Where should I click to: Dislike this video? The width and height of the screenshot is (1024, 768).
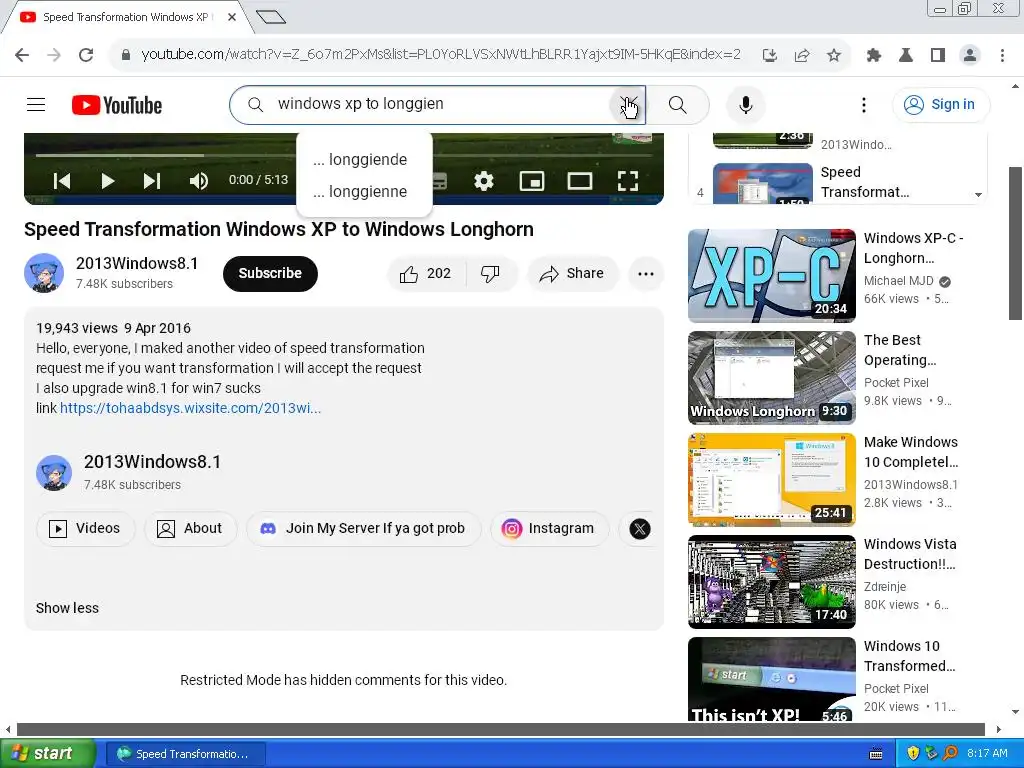pyautogui.click(x=490, y=274)
